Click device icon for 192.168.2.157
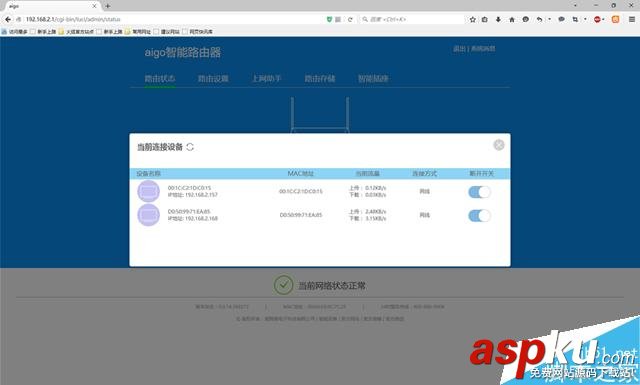 (x=149, y=191)
